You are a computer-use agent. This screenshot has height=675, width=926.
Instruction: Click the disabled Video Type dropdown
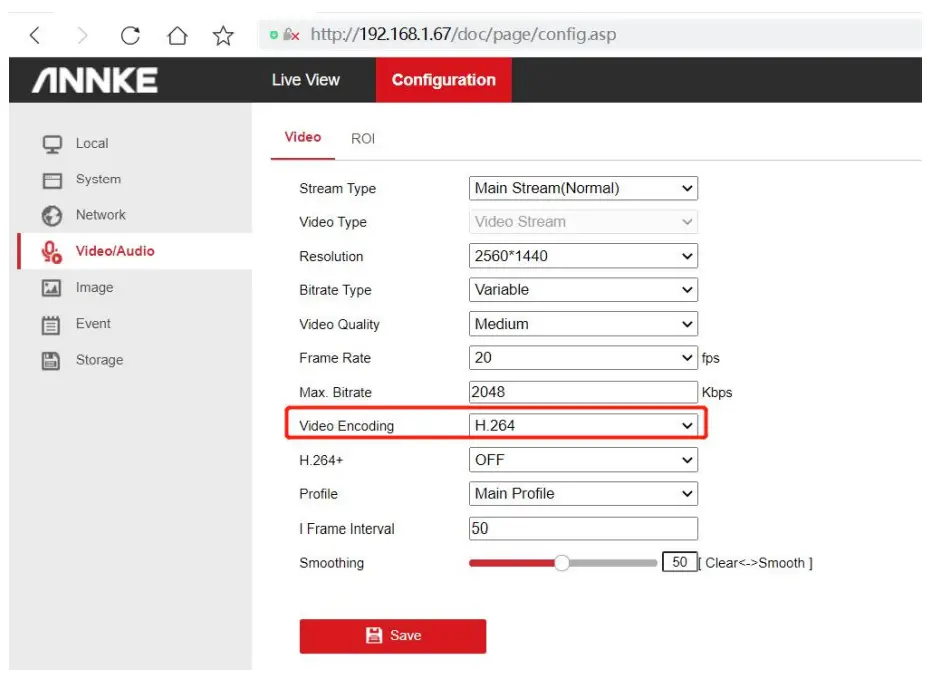click(x=583, y=222)
